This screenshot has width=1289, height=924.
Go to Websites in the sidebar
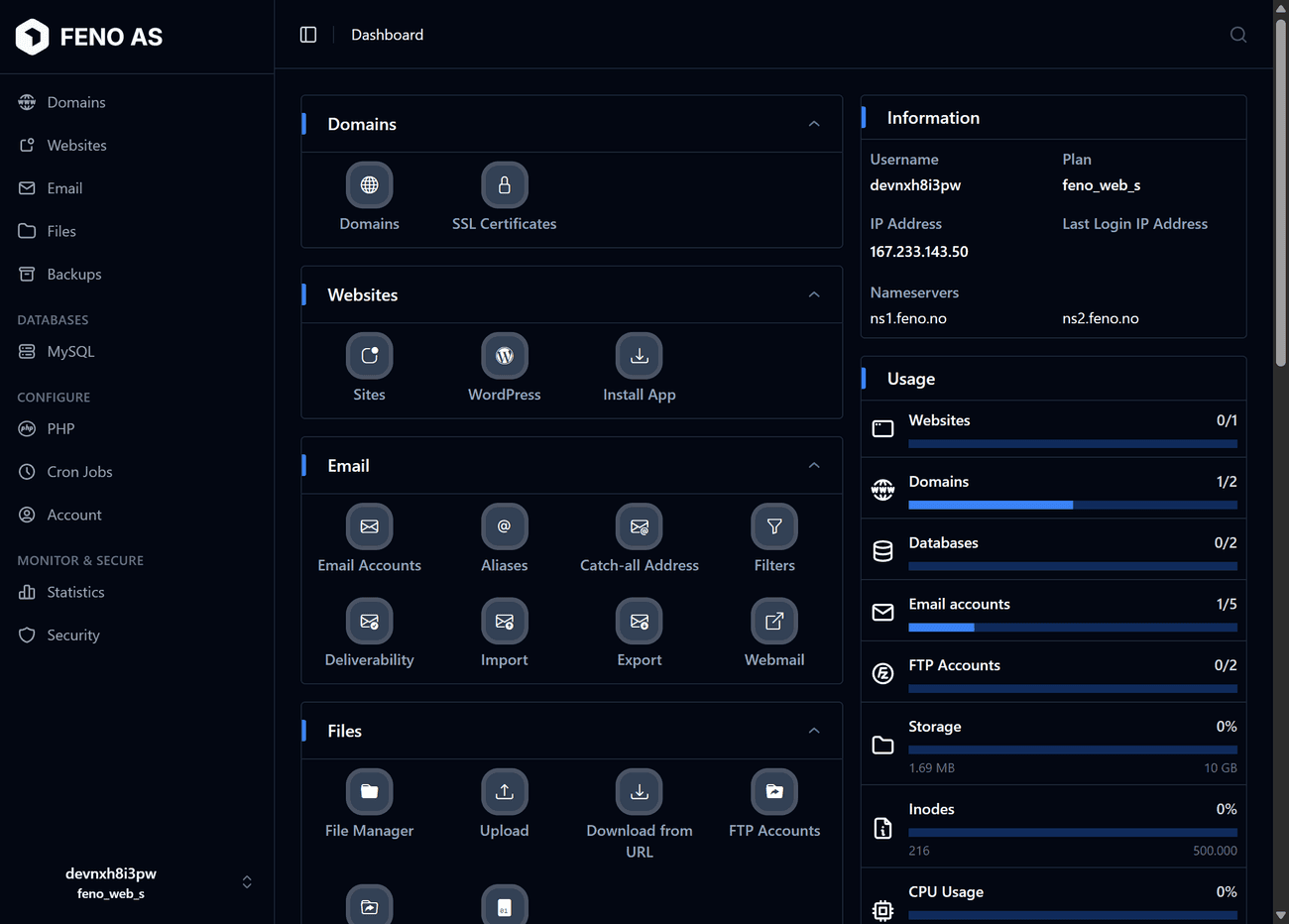137,146
